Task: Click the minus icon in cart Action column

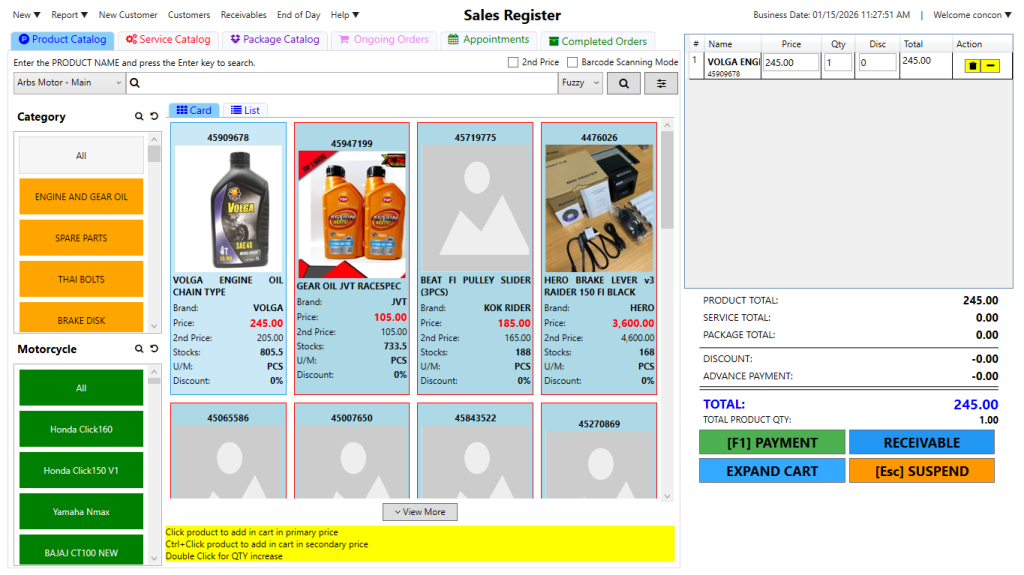Action: click(990, 65)
